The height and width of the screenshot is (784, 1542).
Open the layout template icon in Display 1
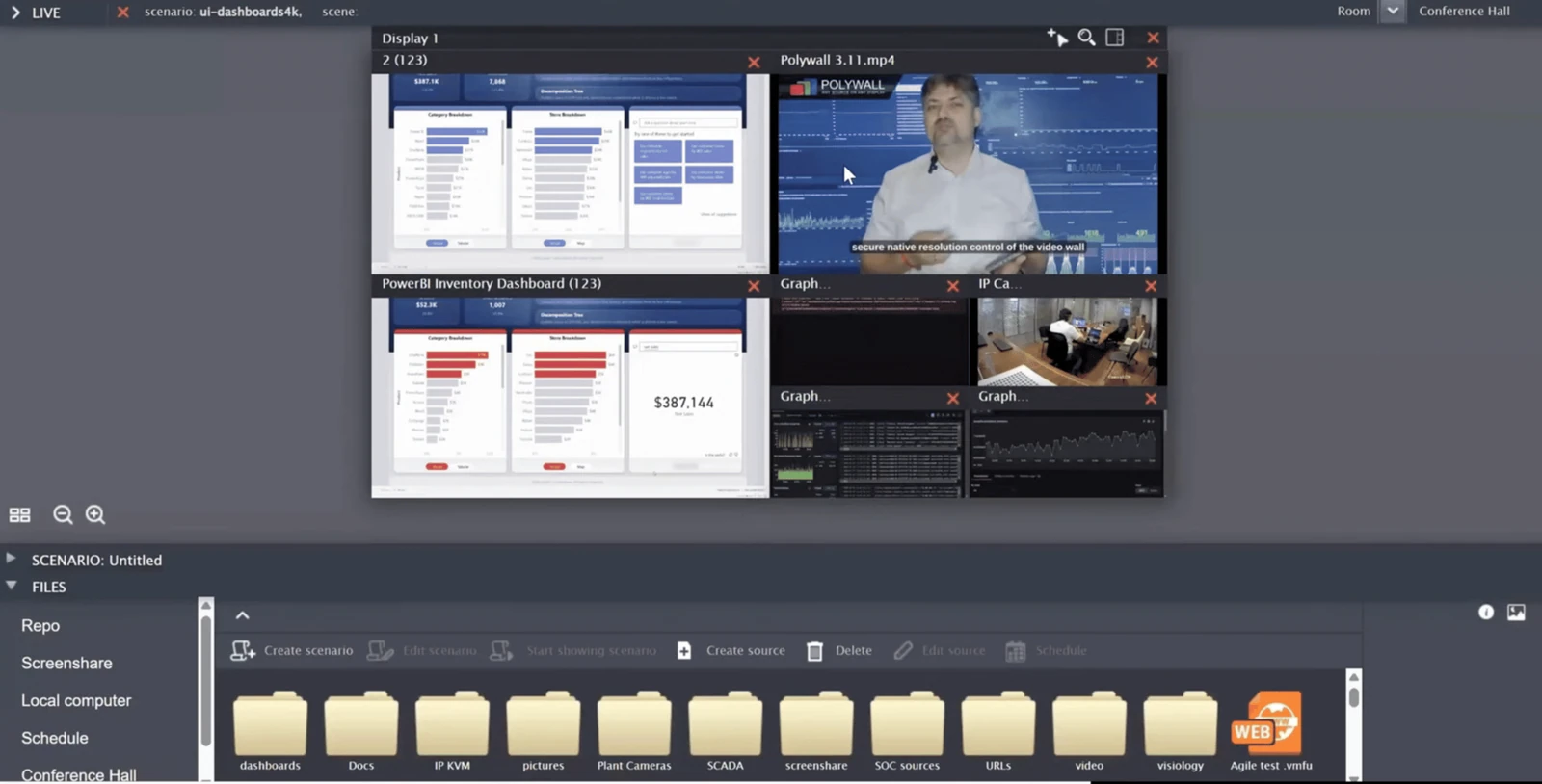[x=1115, y=38]
